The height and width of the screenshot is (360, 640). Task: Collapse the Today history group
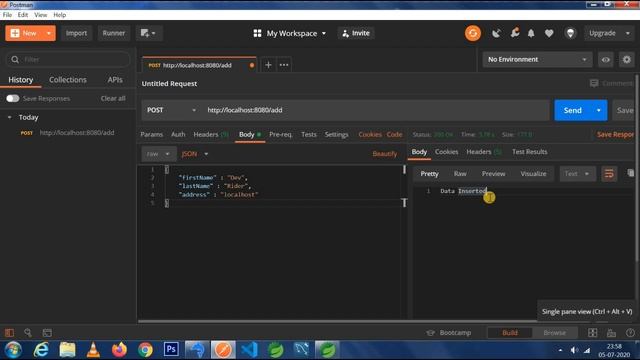[9, 118]
